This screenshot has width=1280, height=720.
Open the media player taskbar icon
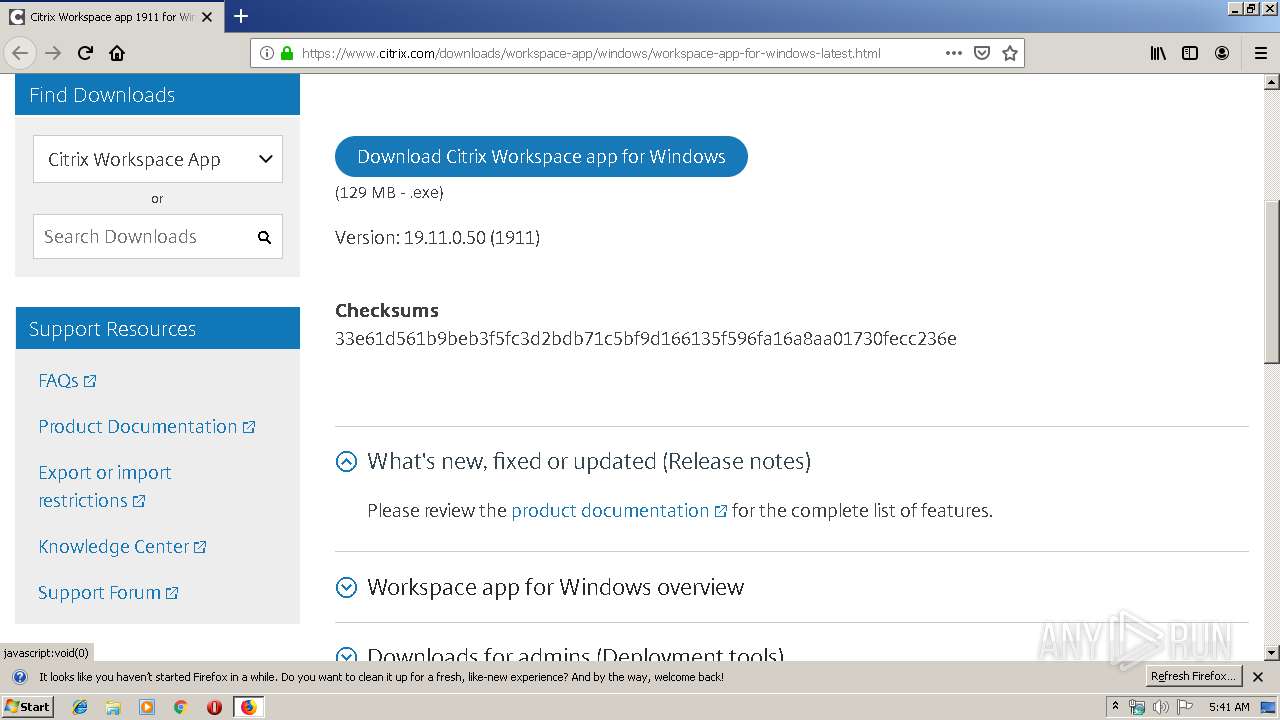(x=147, y=707)
